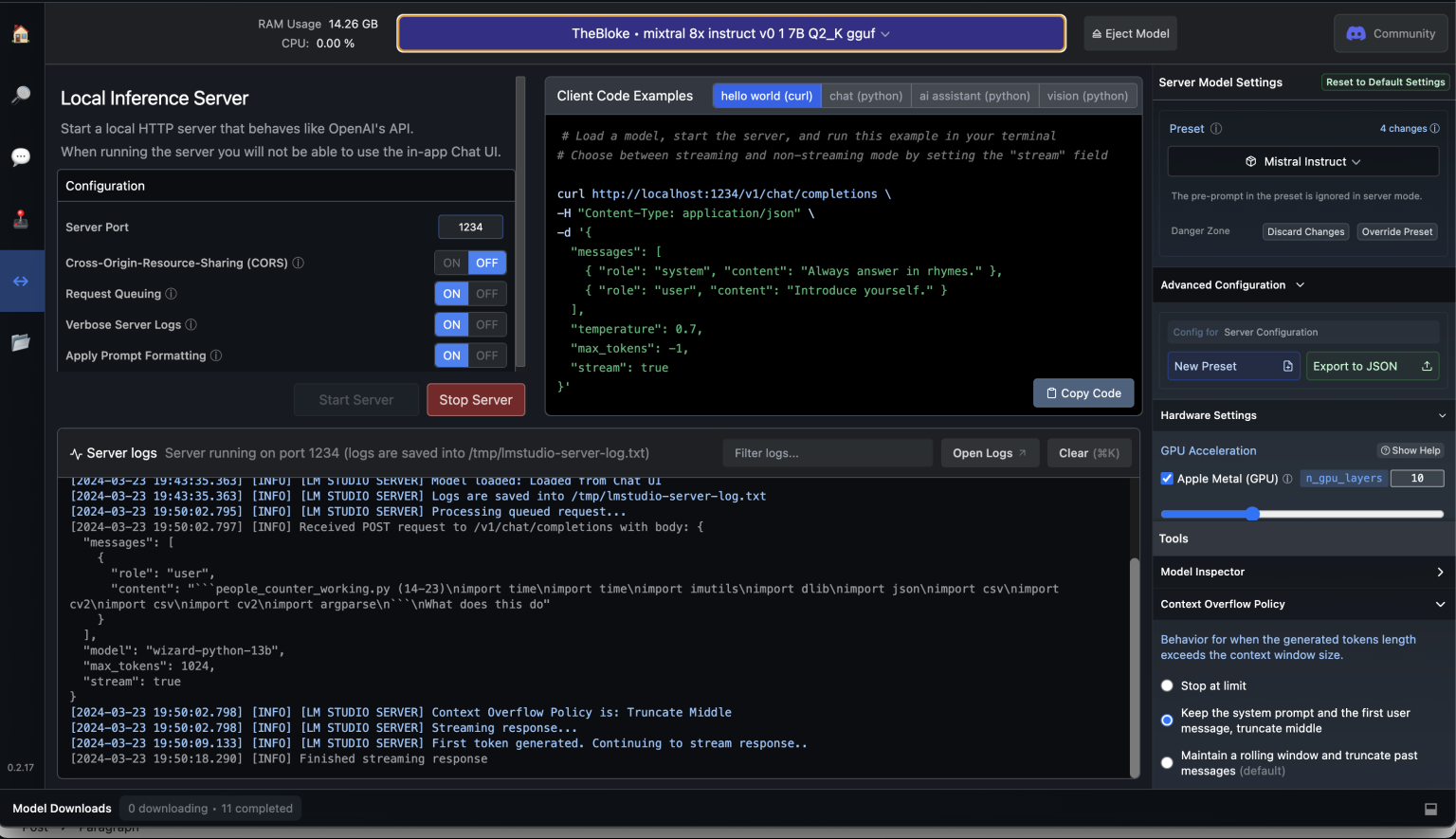
Task: Copy the curl example with Copy Code
Action: [x=1083, y=392]
